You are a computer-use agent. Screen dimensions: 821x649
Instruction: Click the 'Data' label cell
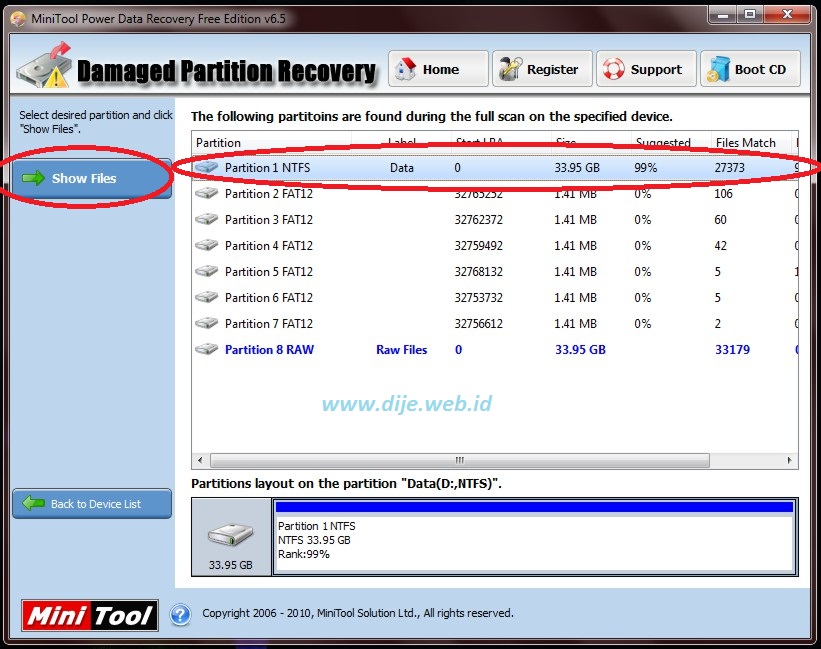[402, 167]
